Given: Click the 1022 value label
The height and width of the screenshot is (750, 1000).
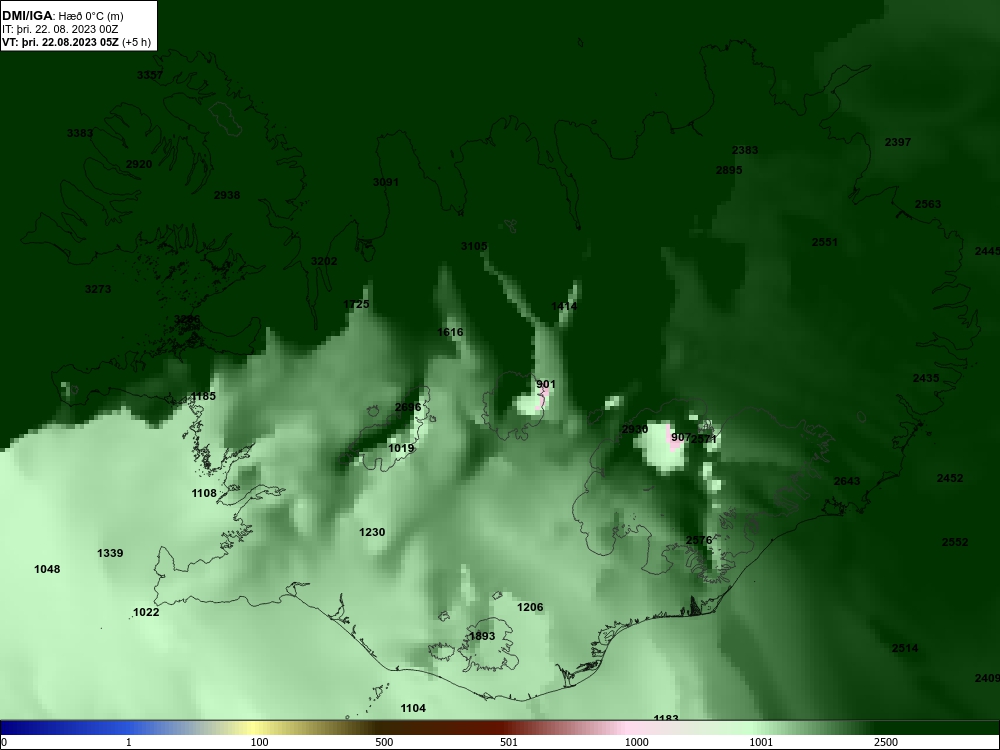Looking at the screenshot, I should [146, 613].
